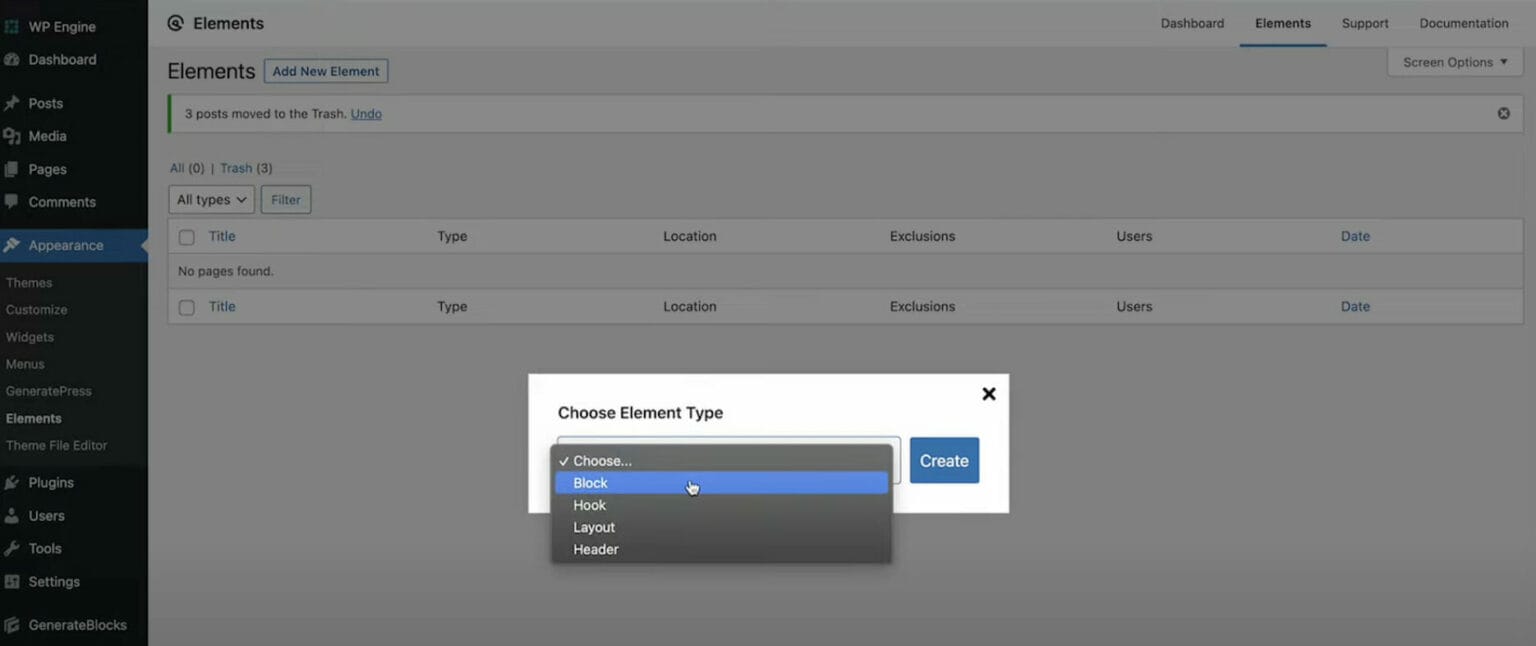
Task: Open the All types filter dropdown
Action: tap(211, 200)
